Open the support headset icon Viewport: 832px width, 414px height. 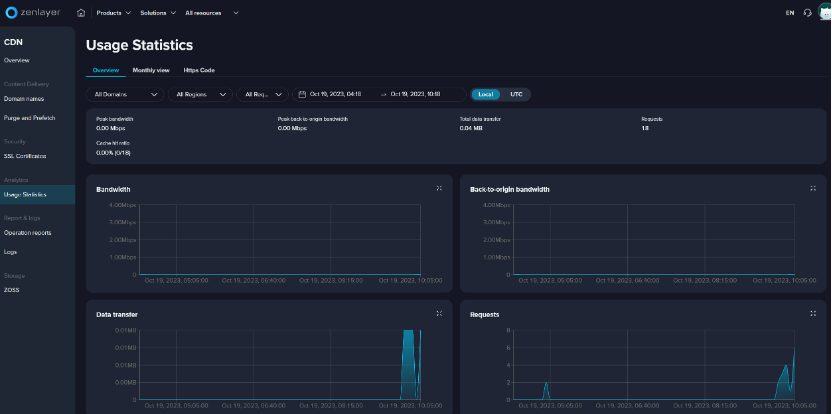[x=807, y=13]
